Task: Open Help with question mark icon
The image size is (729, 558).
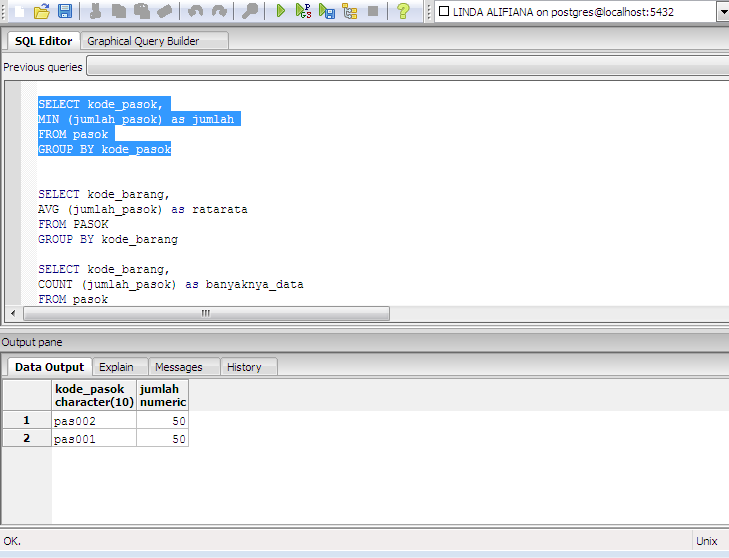Action: pyautogui.click(x=403, y=11)
